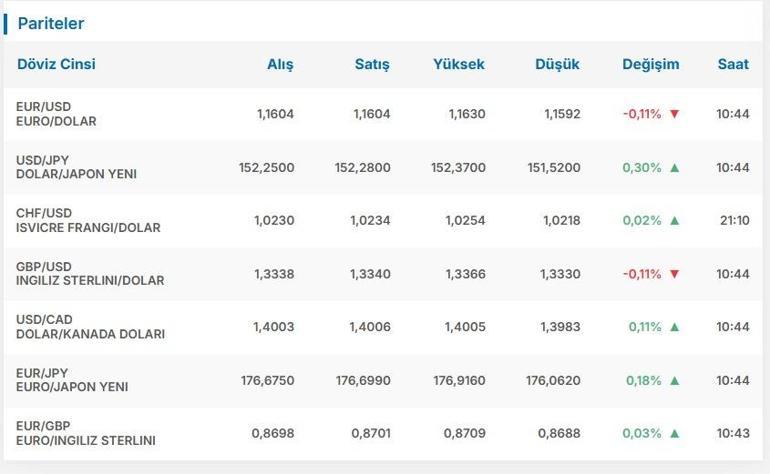Sort by the Döviz Cinsi column header
Image resolution: width=770 pixels, height=474 pixels.
(56, 64)
